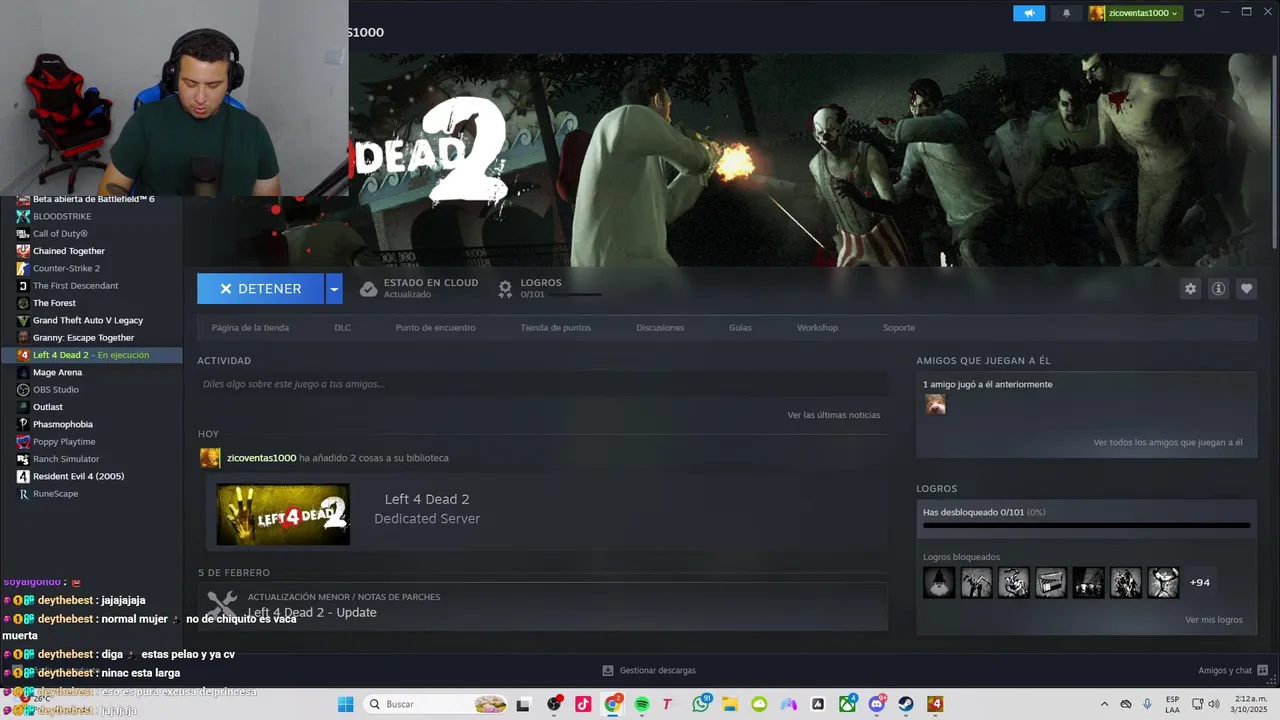Click friend avatar who played previously
The image size is (1280, 720).
pos(935,404)
